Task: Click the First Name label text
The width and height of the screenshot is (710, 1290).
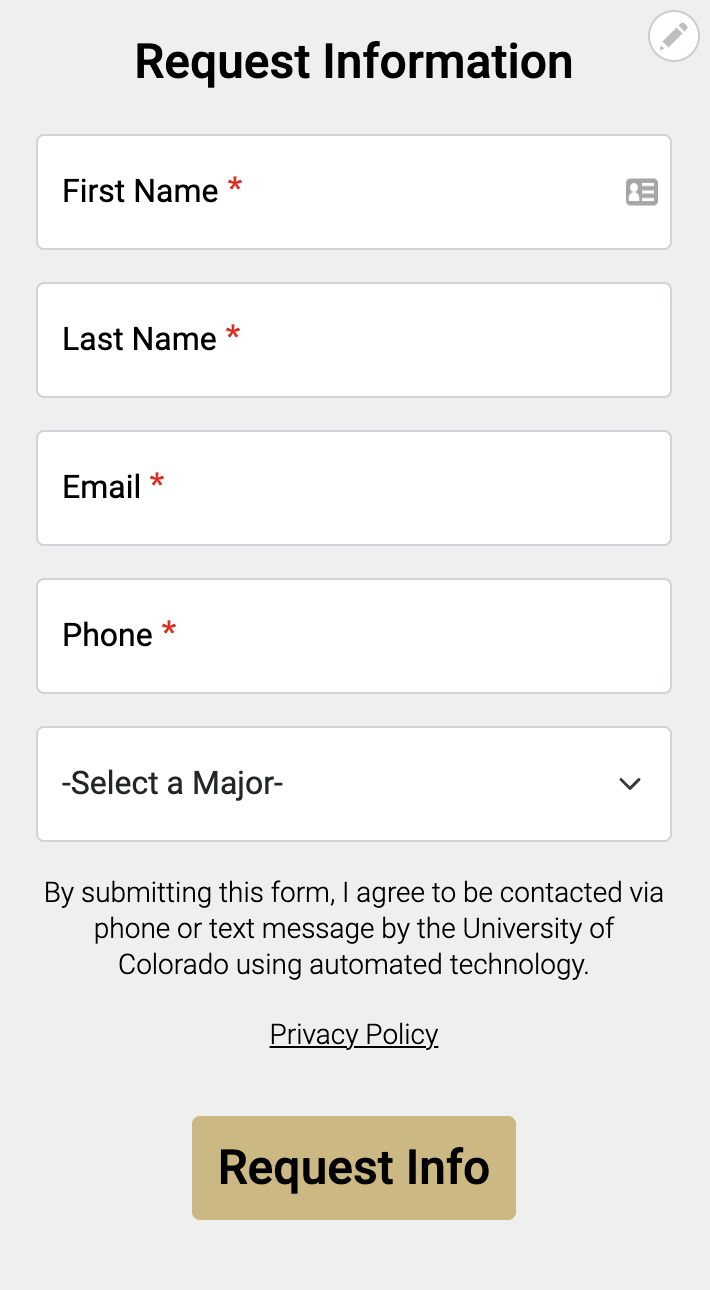Action: pyautogui.click(x=140, y=192)
